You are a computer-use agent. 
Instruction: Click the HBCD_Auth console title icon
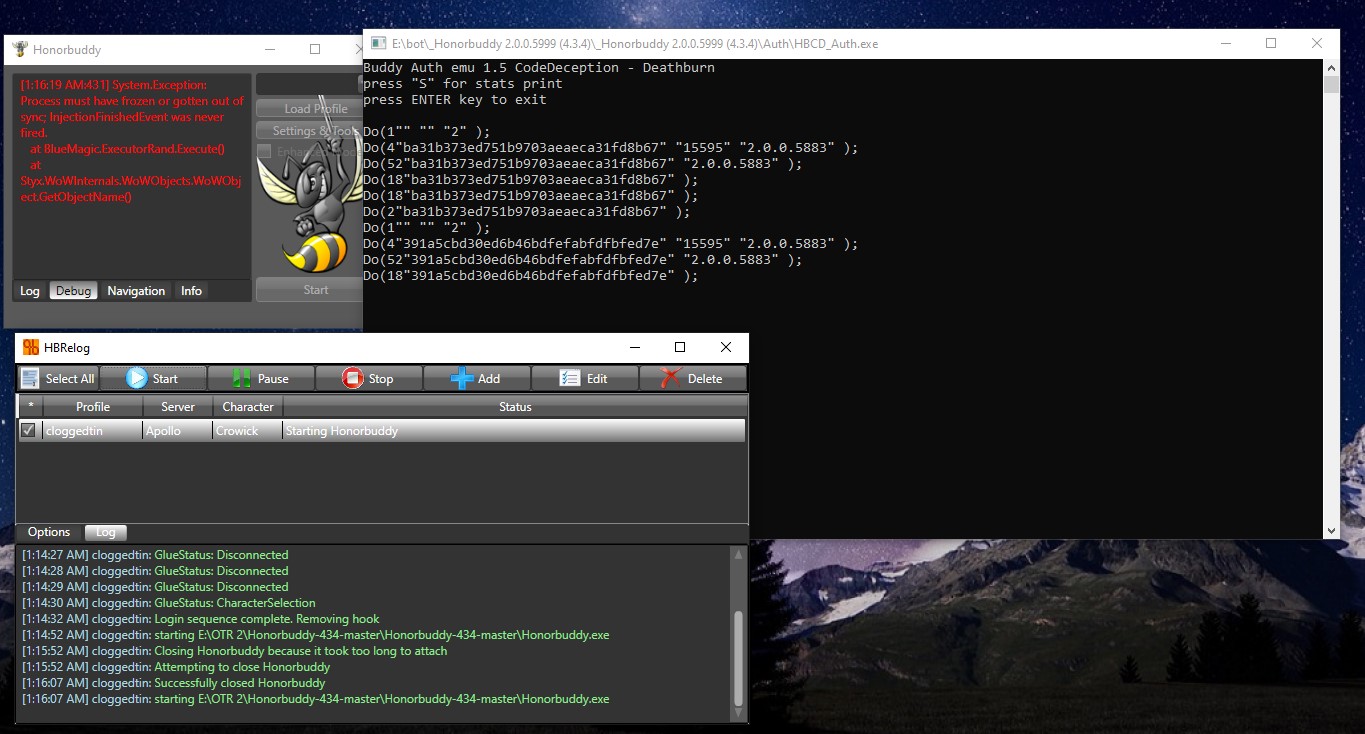[x=379, y=44]
